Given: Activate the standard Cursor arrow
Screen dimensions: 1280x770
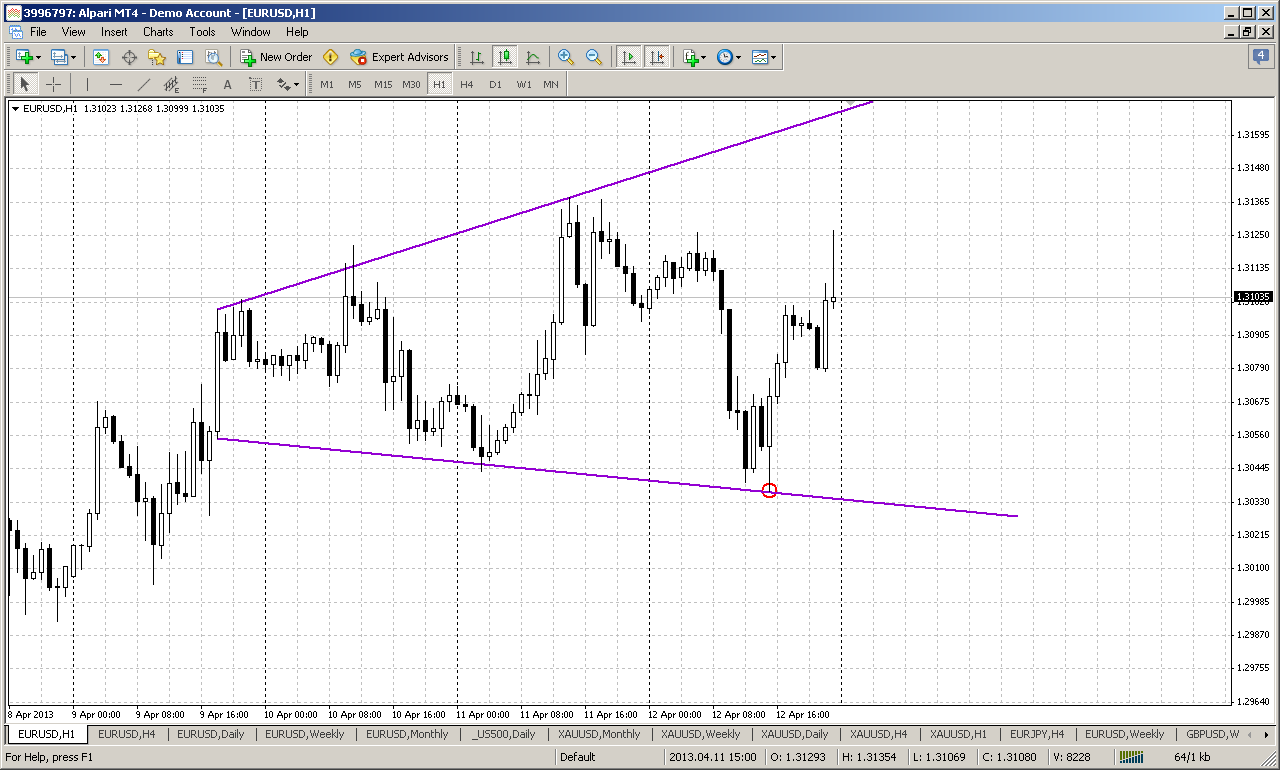Looking at the screenshot, I should pos(25,85).
